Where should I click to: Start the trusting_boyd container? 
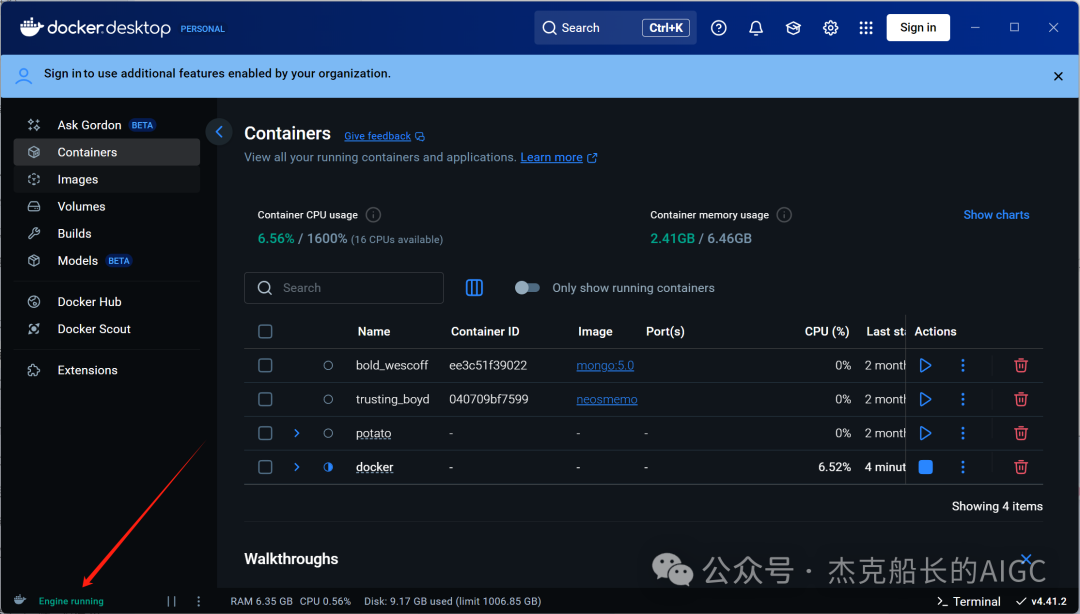925,399
